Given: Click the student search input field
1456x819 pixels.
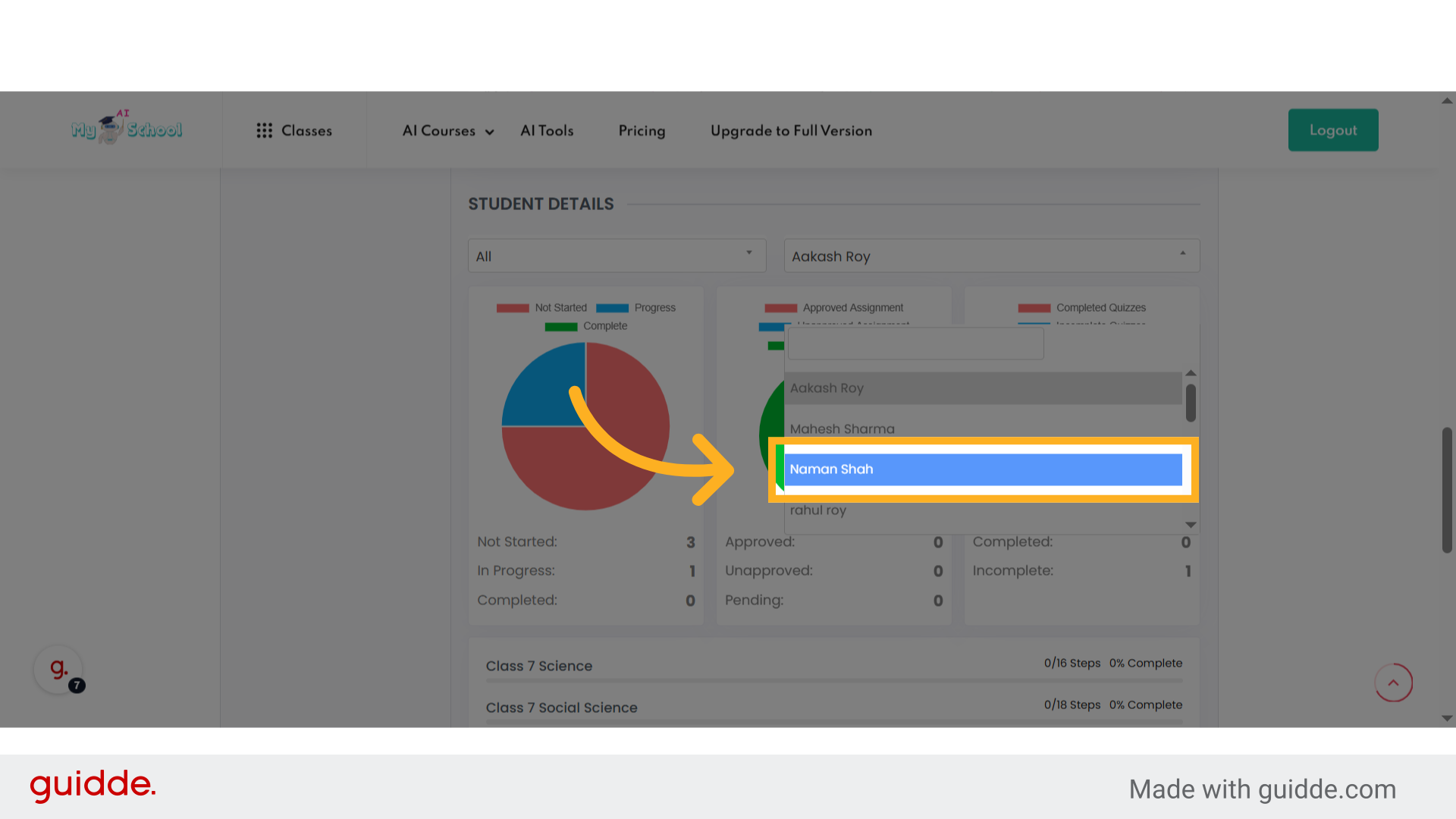Looking at the screenshot, I should [x=915, y=344].
